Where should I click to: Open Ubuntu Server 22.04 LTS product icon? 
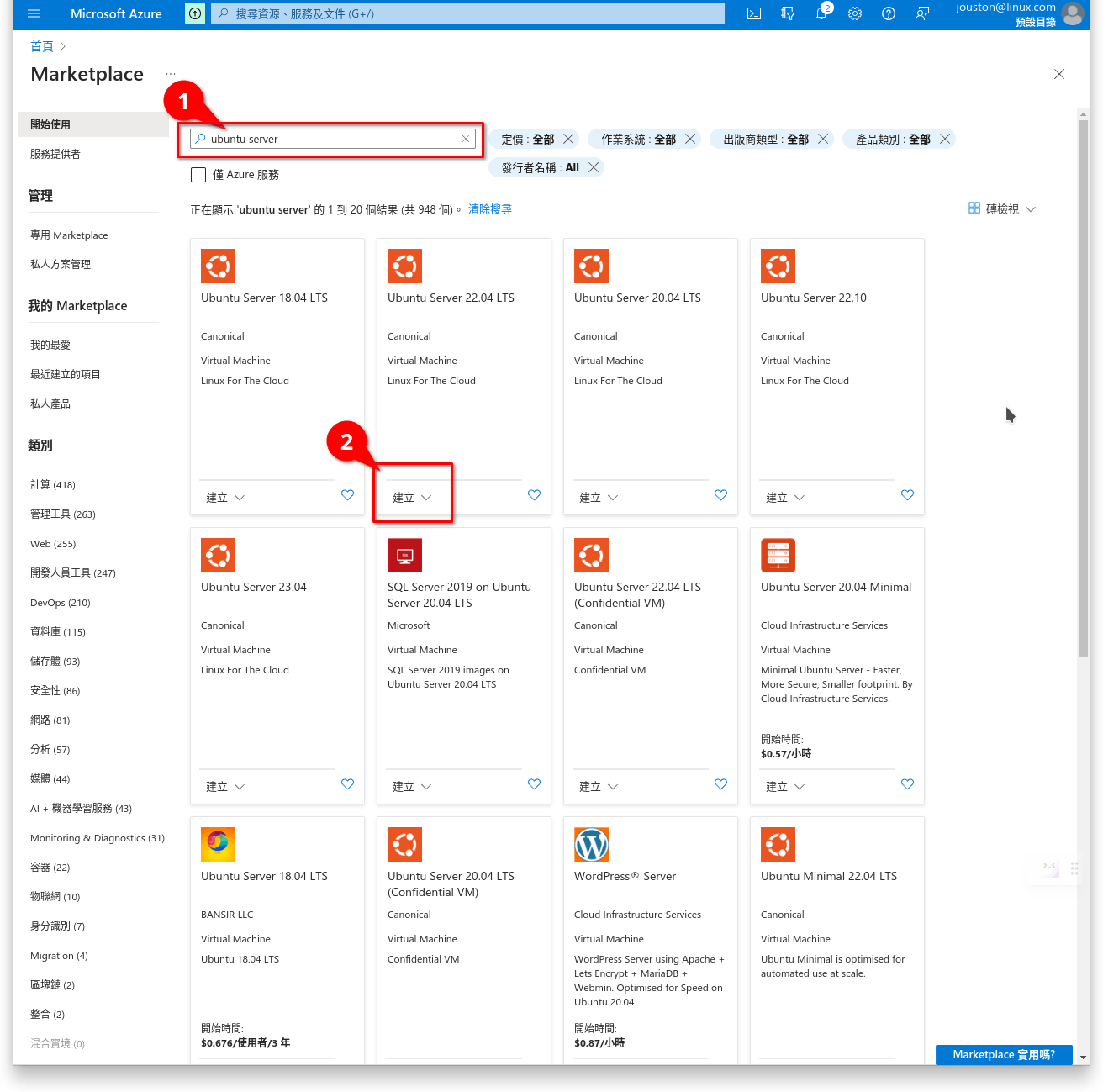404,266
